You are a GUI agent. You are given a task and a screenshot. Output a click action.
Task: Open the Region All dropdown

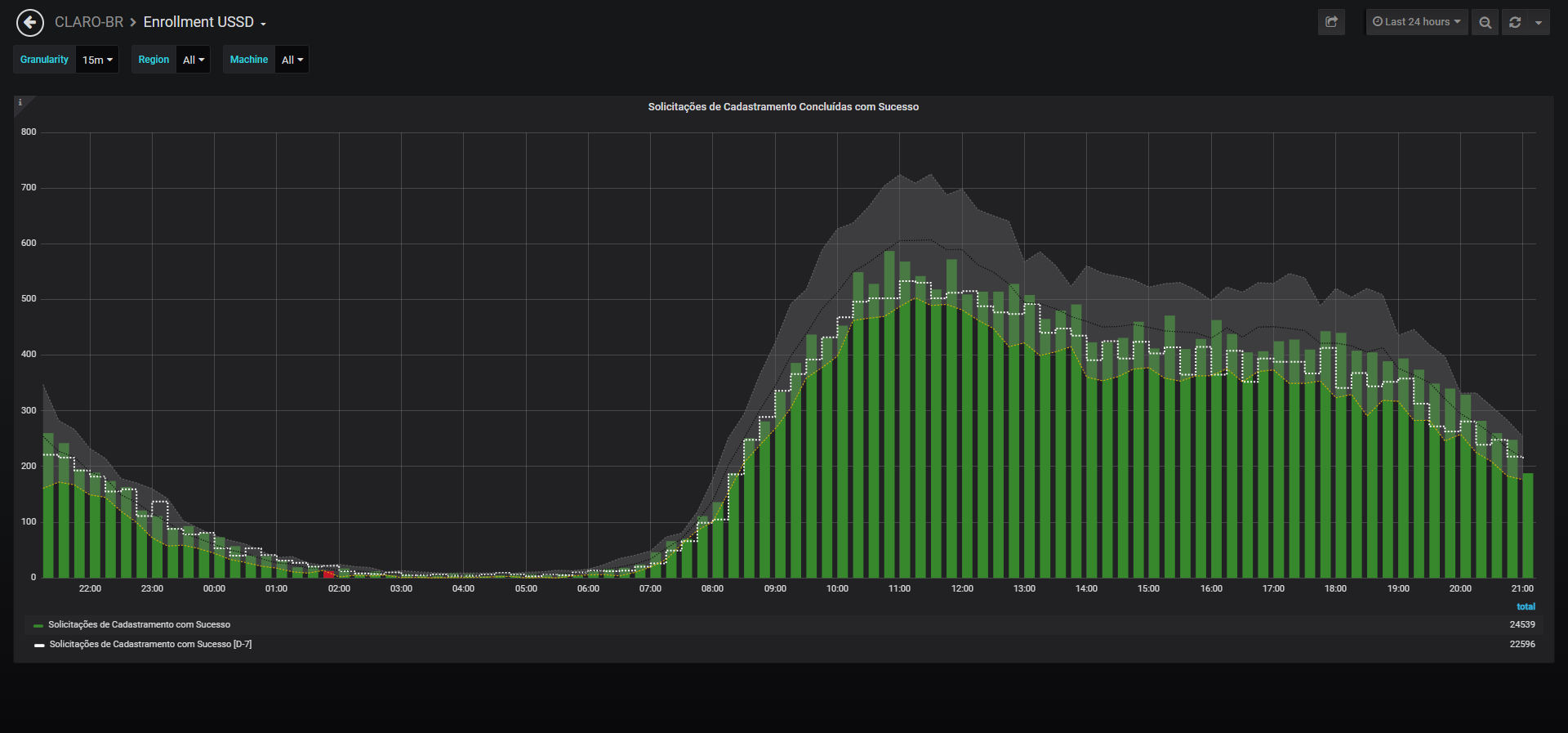(194, 60)
